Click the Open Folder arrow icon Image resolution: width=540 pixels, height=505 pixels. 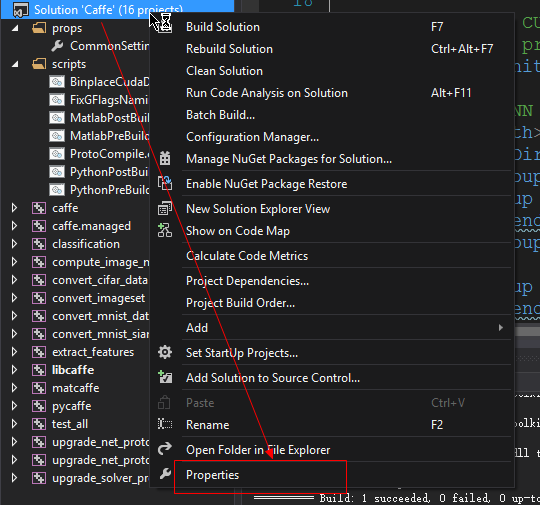point(165,449)
